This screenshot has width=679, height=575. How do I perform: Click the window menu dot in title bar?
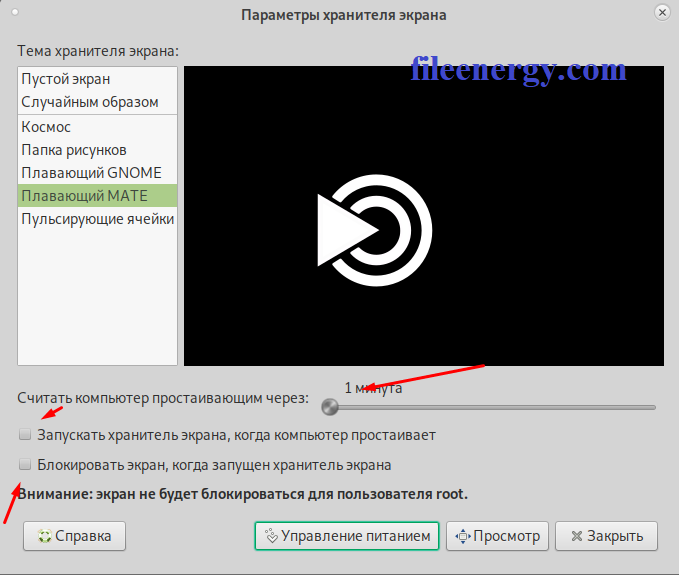15,12
